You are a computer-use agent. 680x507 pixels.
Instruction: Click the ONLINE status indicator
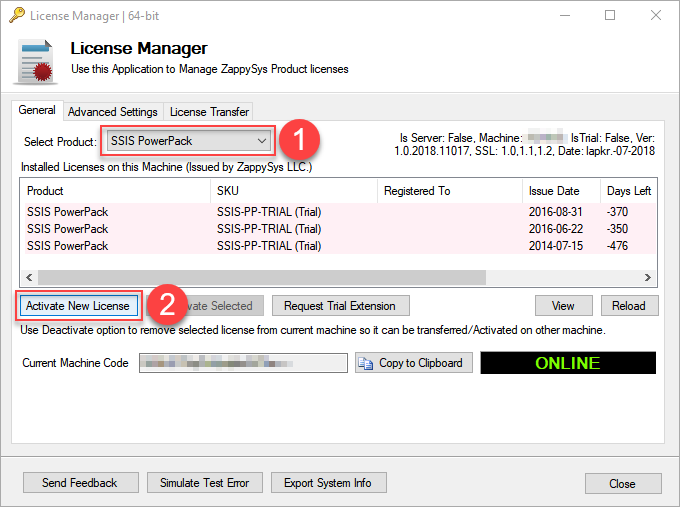coord(568,363)
